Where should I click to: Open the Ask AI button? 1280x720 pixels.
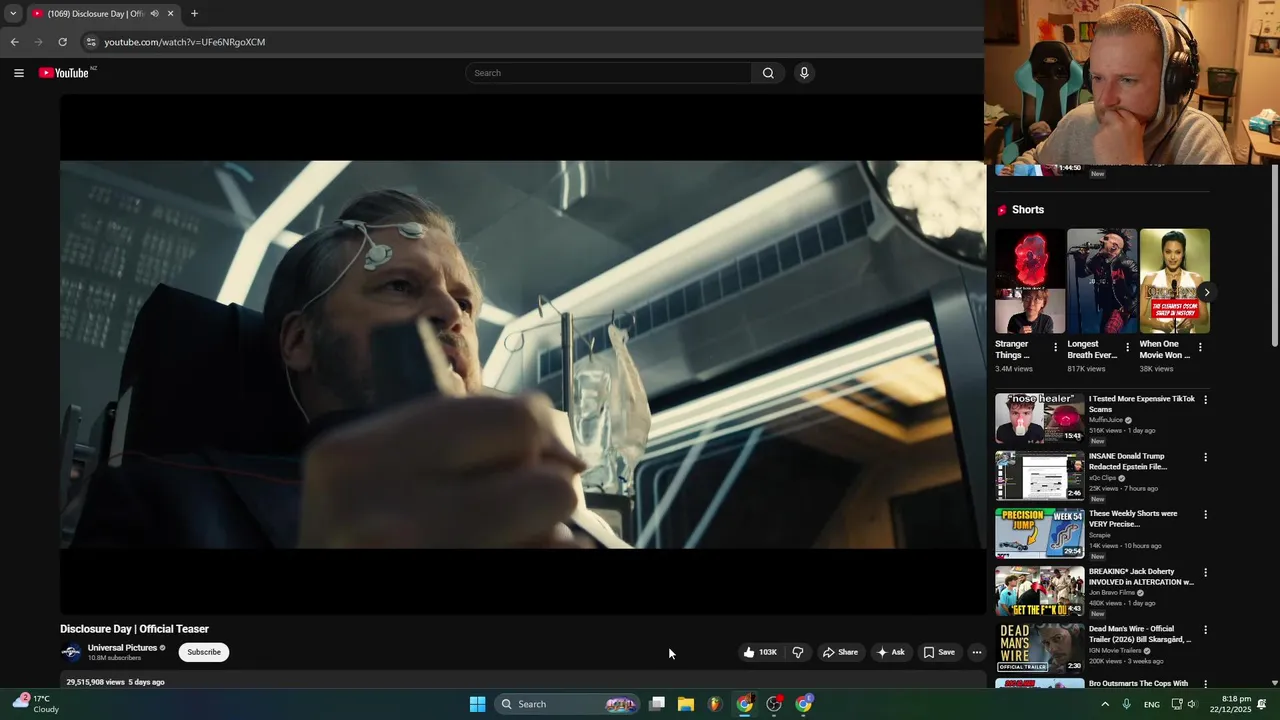(890, 652)
